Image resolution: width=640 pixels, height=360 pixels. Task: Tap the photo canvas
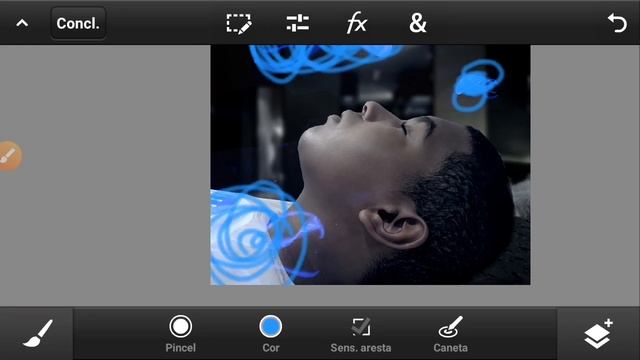[370, 165]
